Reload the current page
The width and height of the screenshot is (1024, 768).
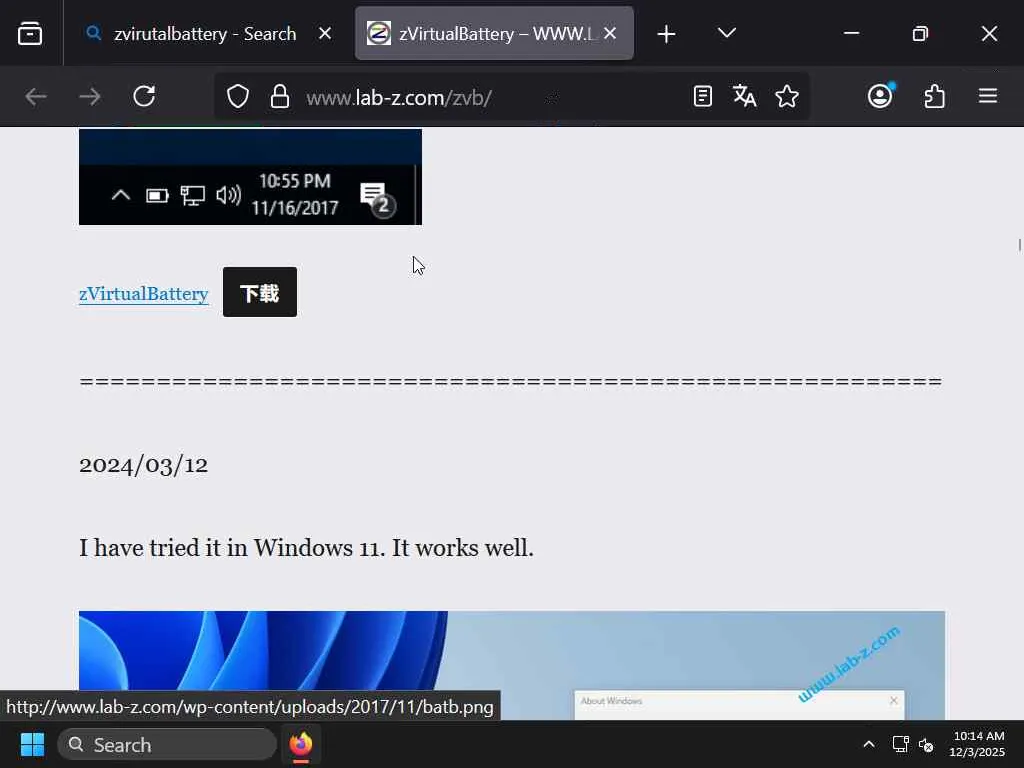144,97
